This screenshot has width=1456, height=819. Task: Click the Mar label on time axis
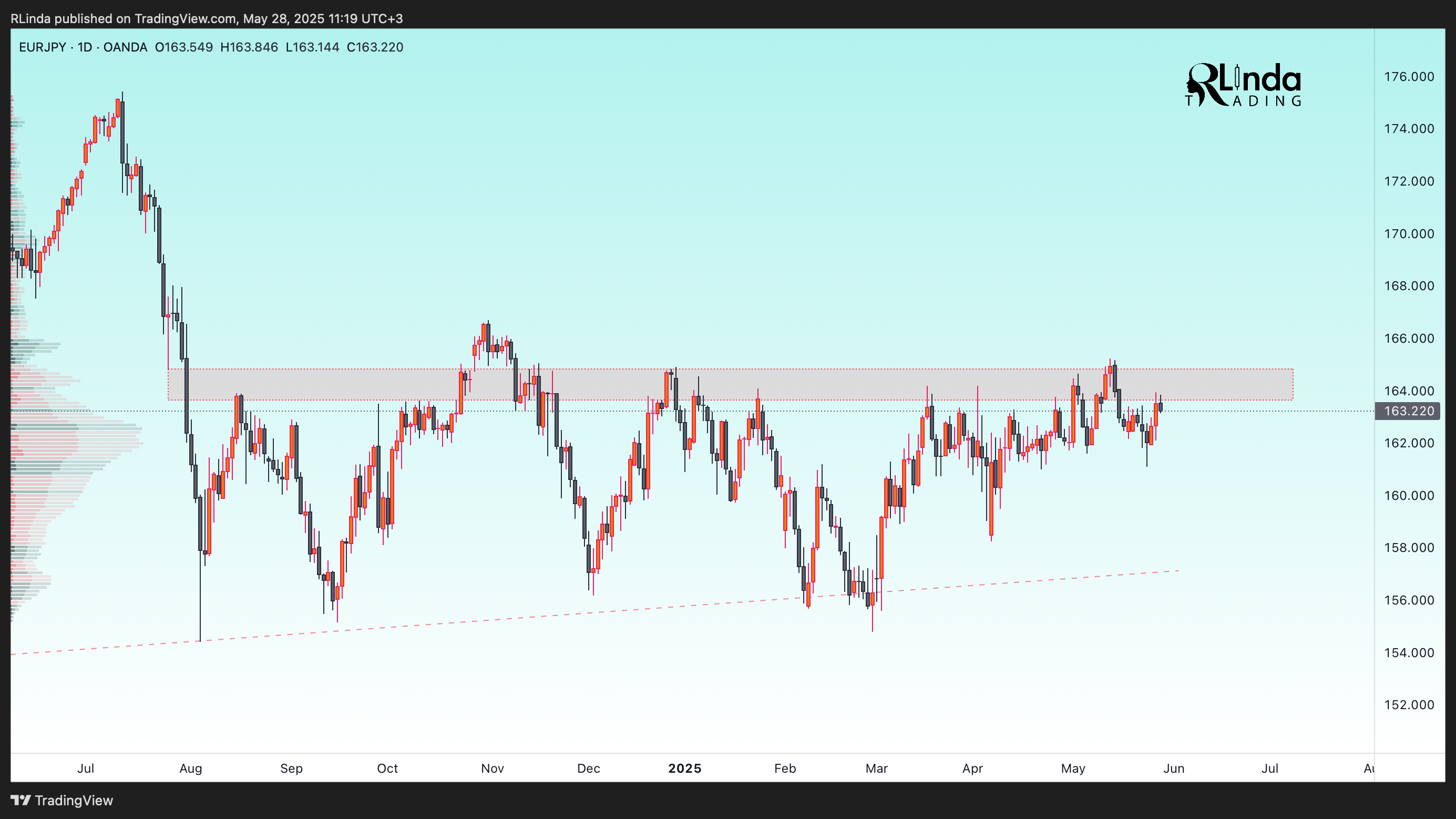[877, 769]
